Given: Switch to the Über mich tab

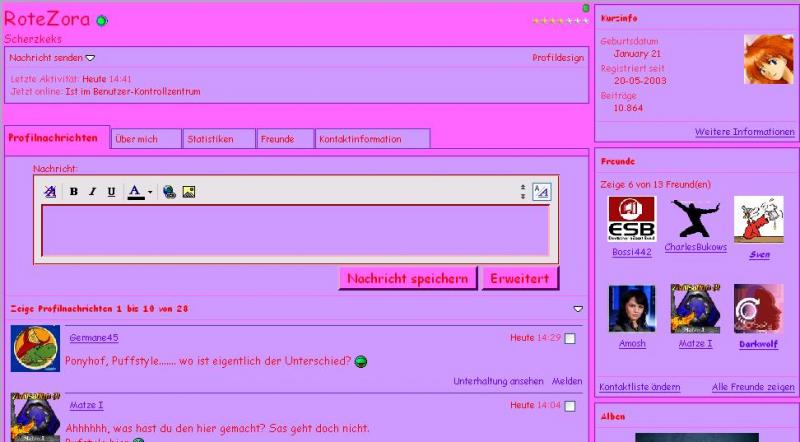Looking at the screenshot, I should click(146, 139).
